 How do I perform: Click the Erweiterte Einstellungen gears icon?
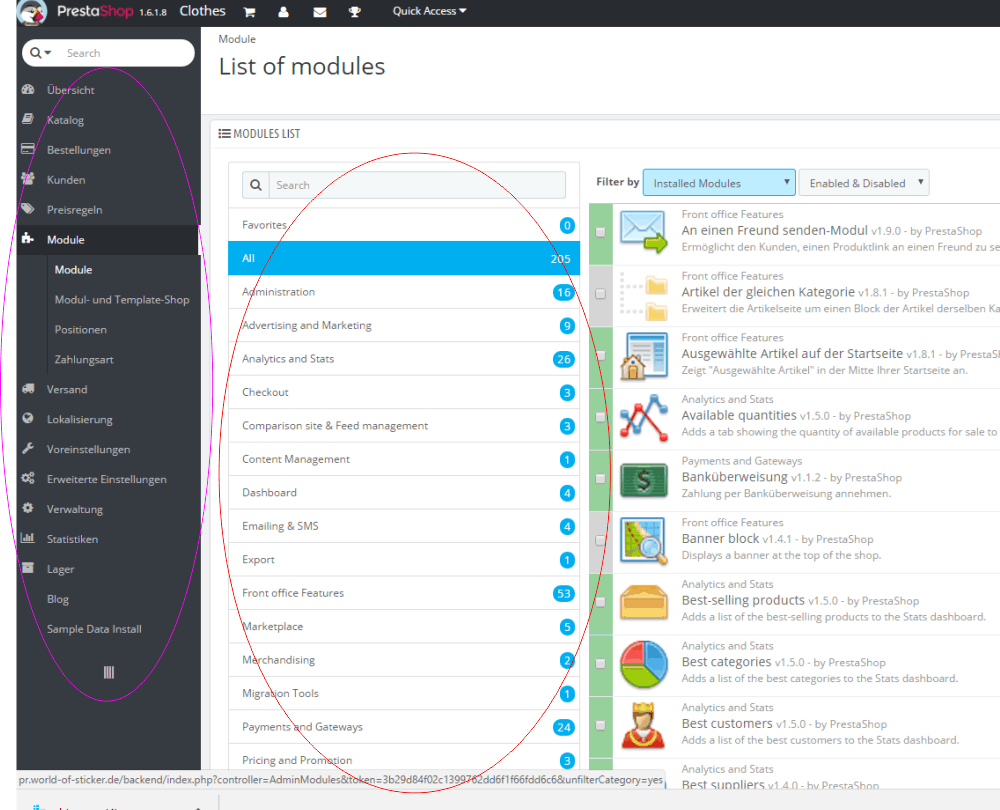point(28,478)
